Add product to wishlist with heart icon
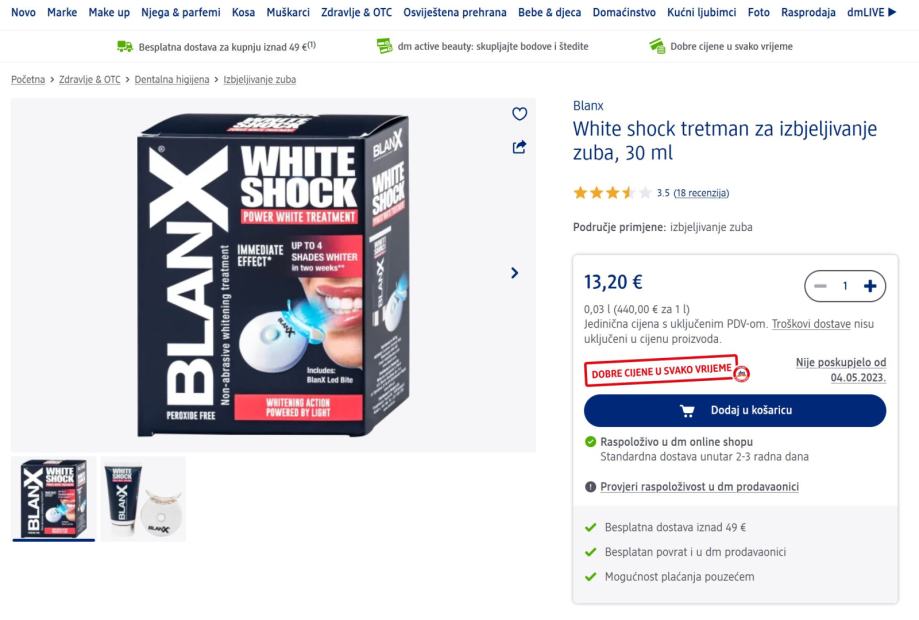The image size is (919, 620). click(519, 114)
